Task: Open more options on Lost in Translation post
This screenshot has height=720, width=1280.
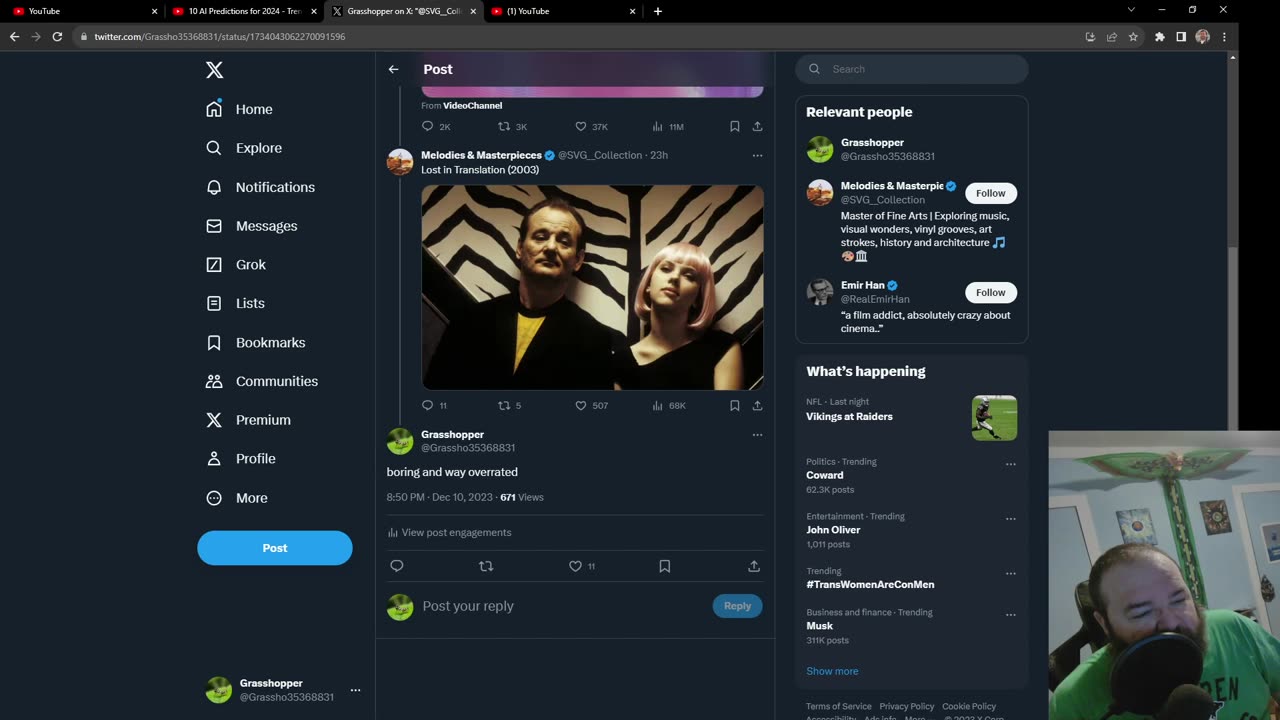Action: click(x=757, y=155)
